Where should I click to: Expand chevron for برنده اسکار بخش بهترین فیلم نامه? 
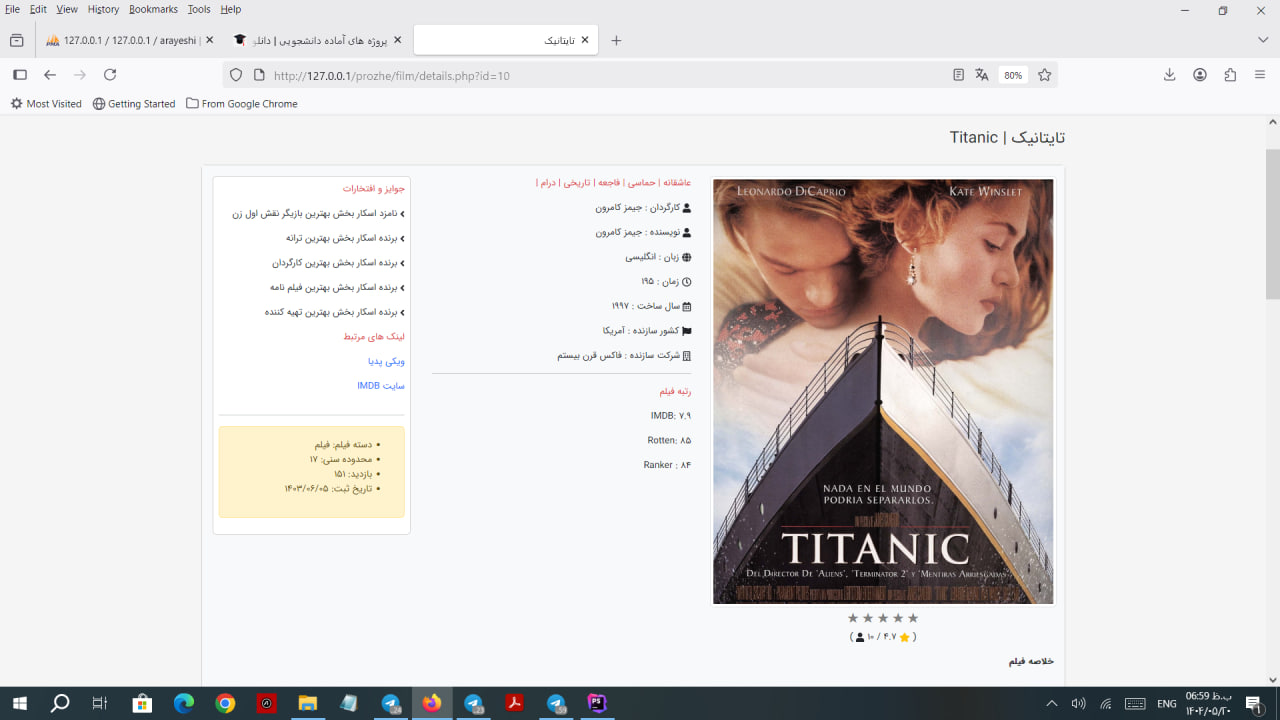[x=402, y=288]
